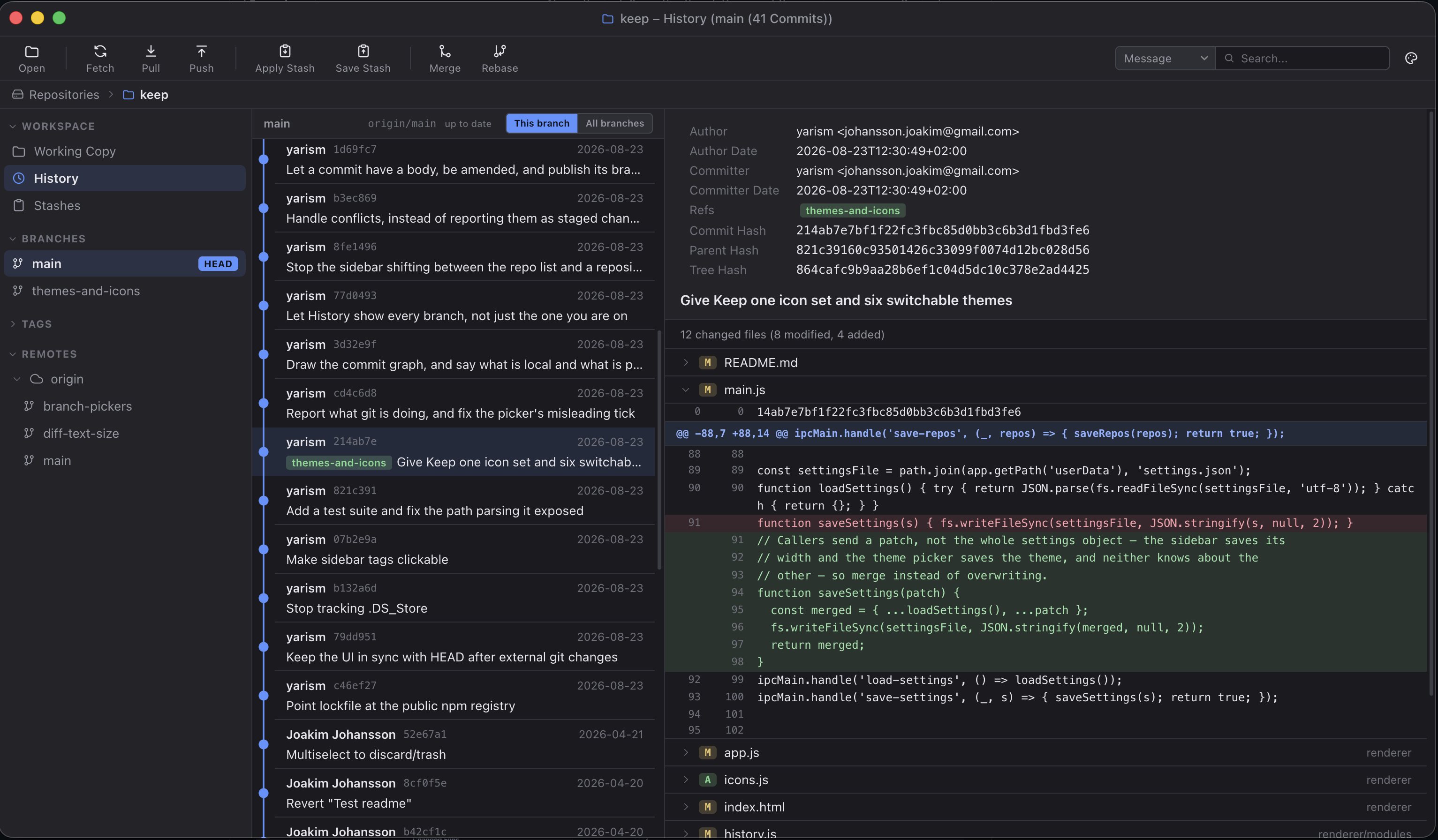Click the Stashes clipboard icon
The width and height of the screenshot is (1438, 840).
tap(19, 205)
